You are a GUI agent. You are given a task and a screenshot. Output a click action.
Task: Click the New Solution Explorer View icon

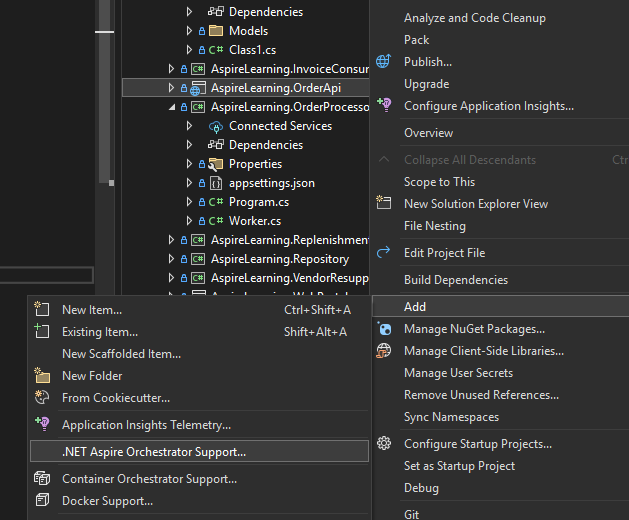tap(383, 203)
